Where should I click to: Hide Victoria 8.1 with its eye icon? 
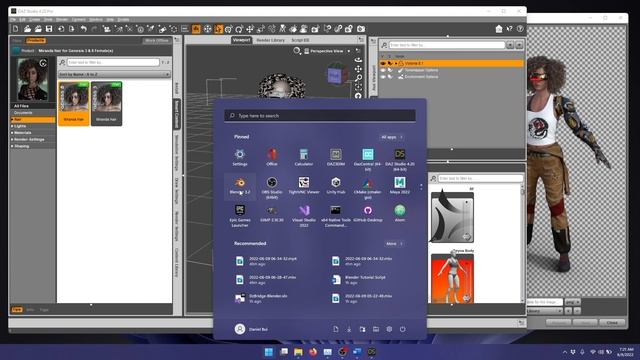pyautogui.click(x=383, y=63)
